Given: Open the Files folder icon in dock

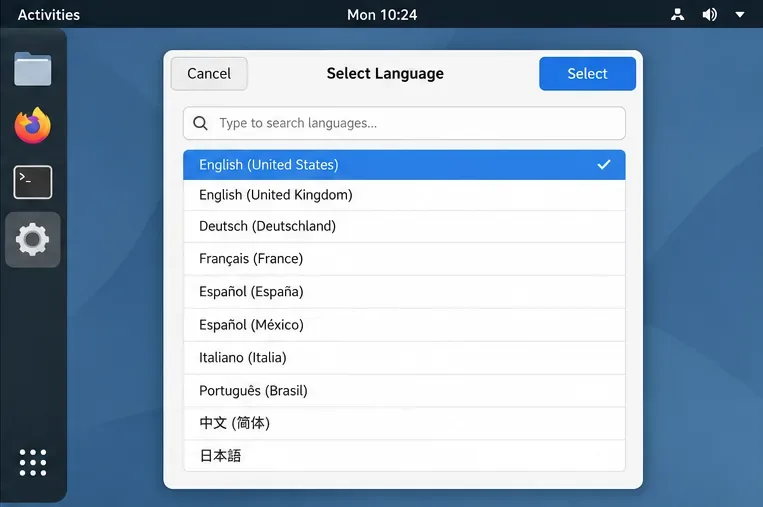Looking at the screenshot, I should point(33,69).
